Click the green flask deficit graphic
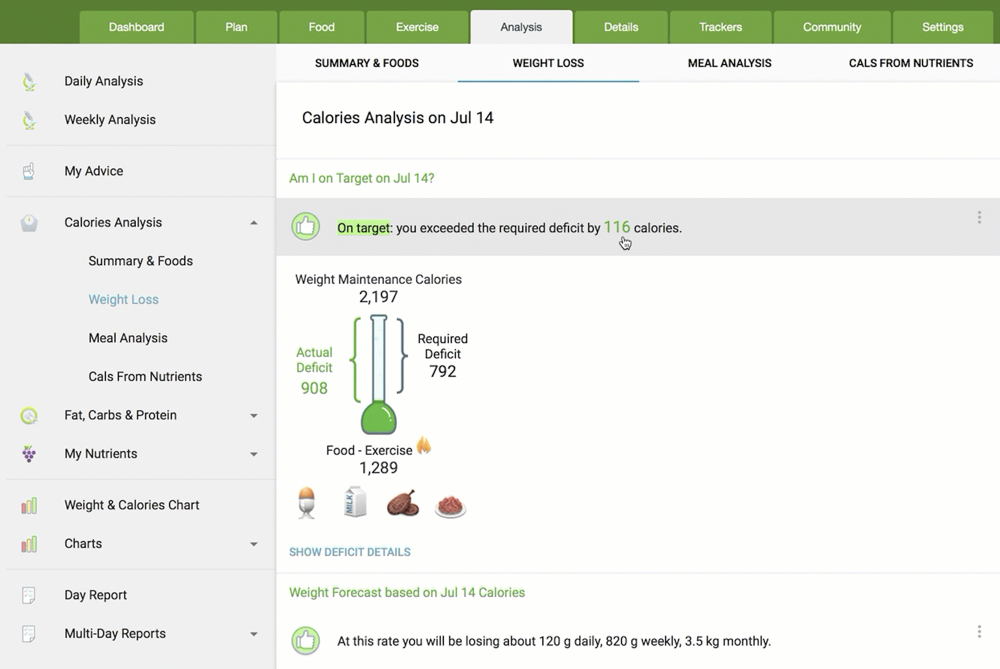Image resolution: width=1000 pixels, height=669 pixels. pos(379,375)
